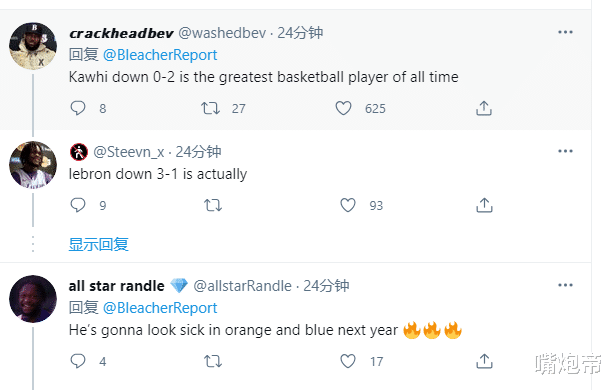Open the @allstarRandle username handle
The image size is (614, 390).
[242, 286]
